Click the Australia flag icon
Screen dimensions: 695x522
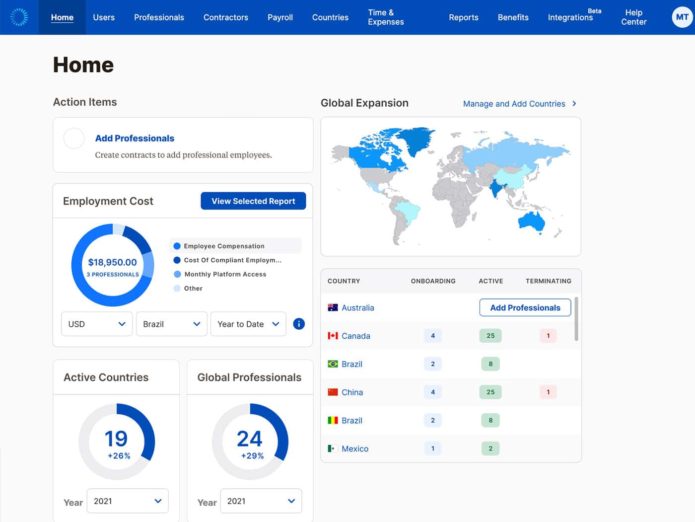332,308
